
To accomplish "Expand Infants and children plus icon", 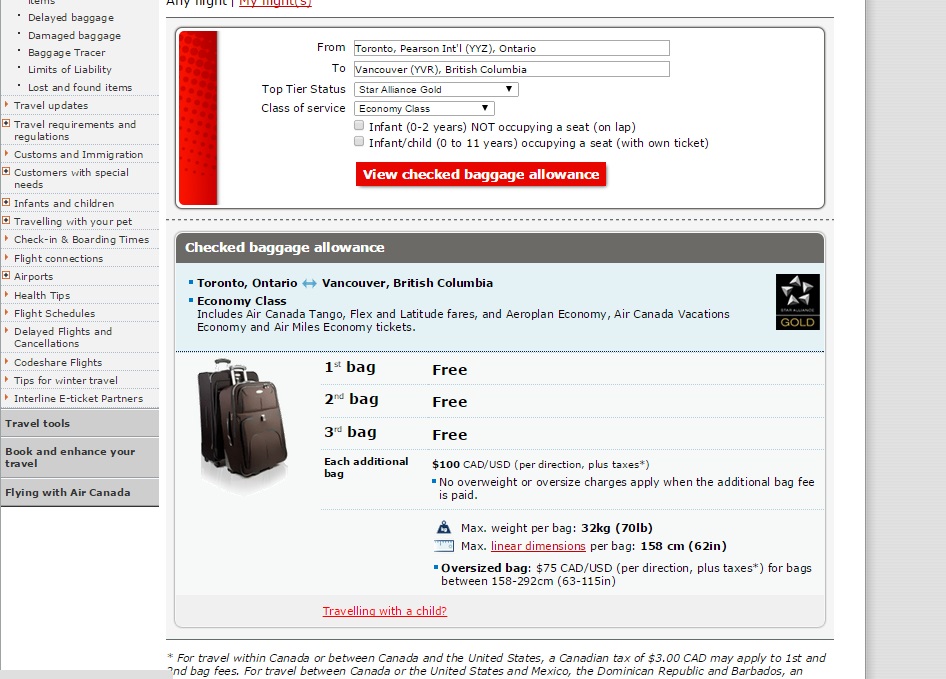I will click(x=6, y=203).
